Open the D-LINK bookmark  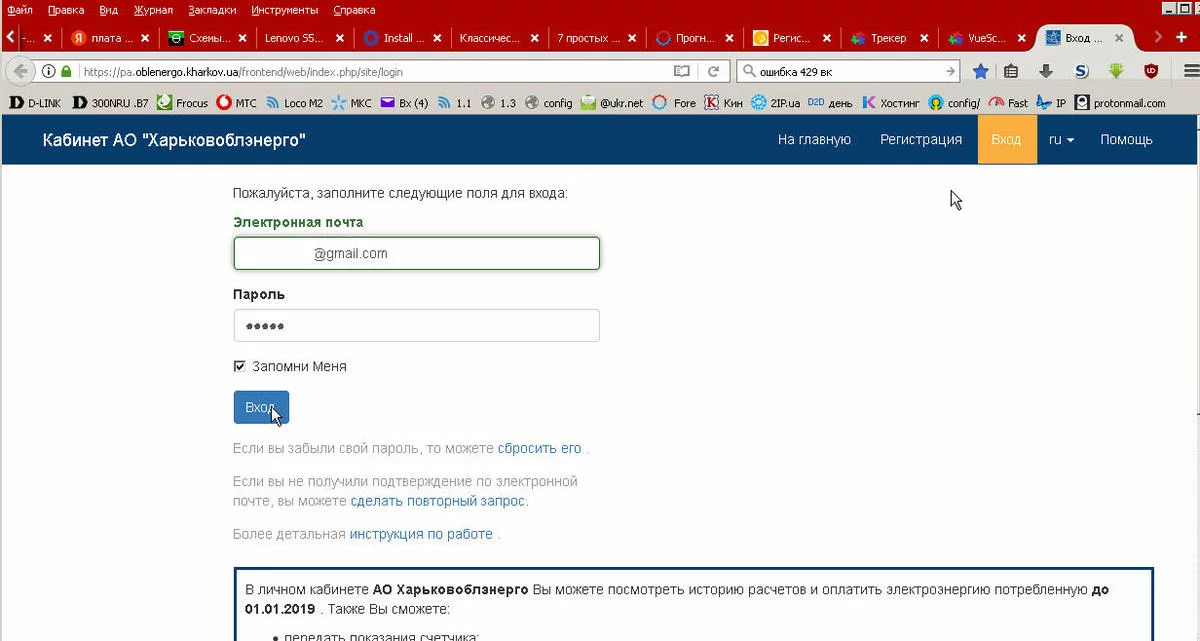tap(35, 102)
